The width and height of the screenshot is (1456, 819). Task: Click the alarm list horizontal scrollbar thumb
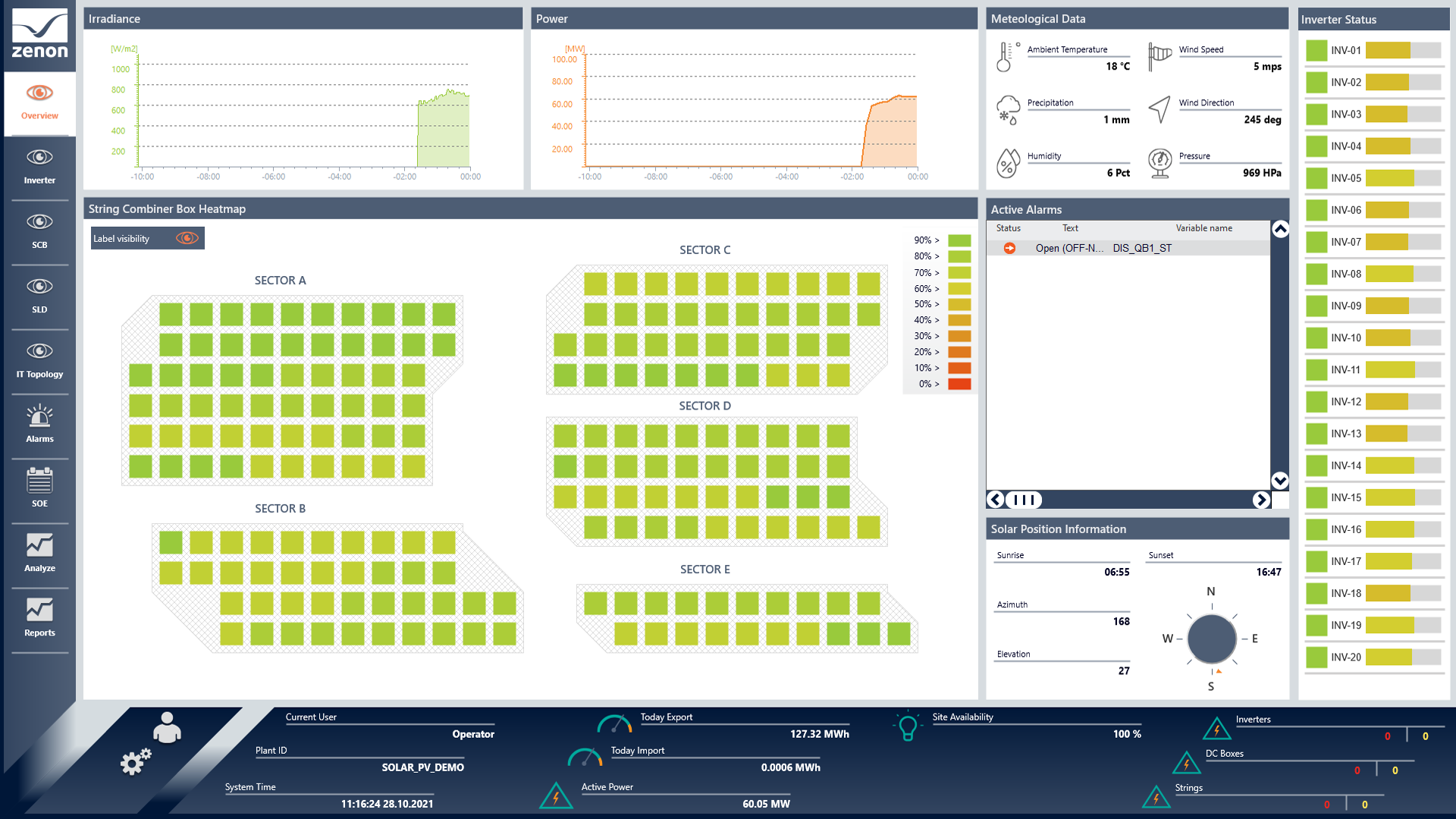click(1024, 500)
